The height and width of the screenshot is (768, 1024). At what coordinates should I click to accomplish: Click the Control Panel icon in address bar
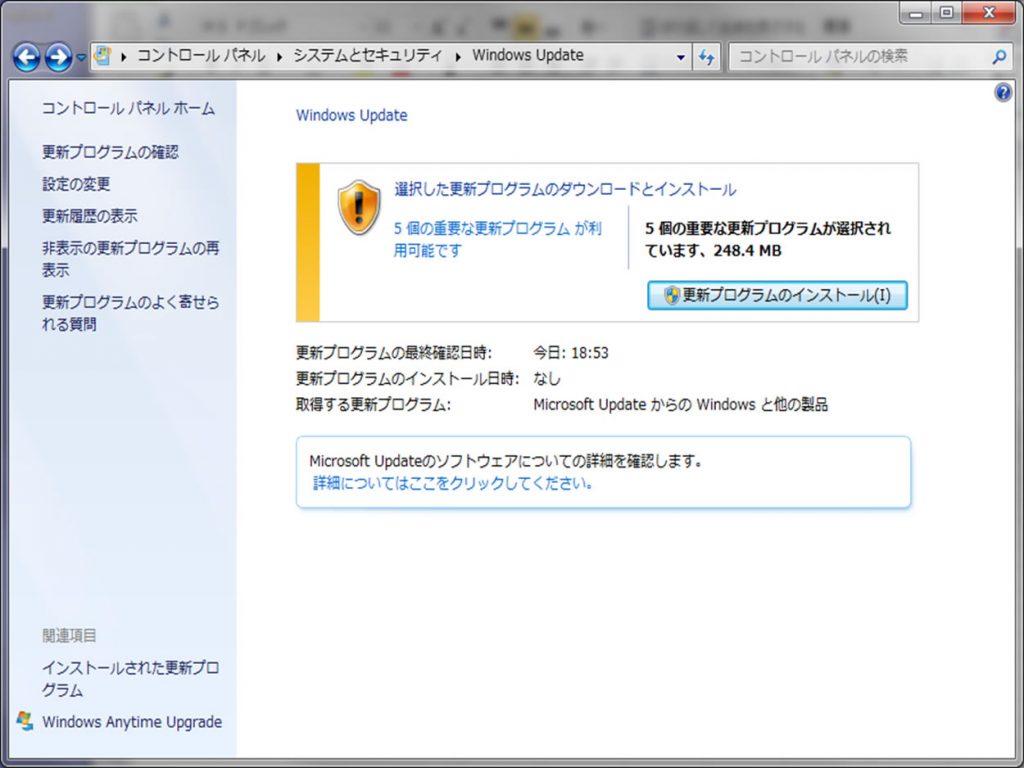[103, 56]
